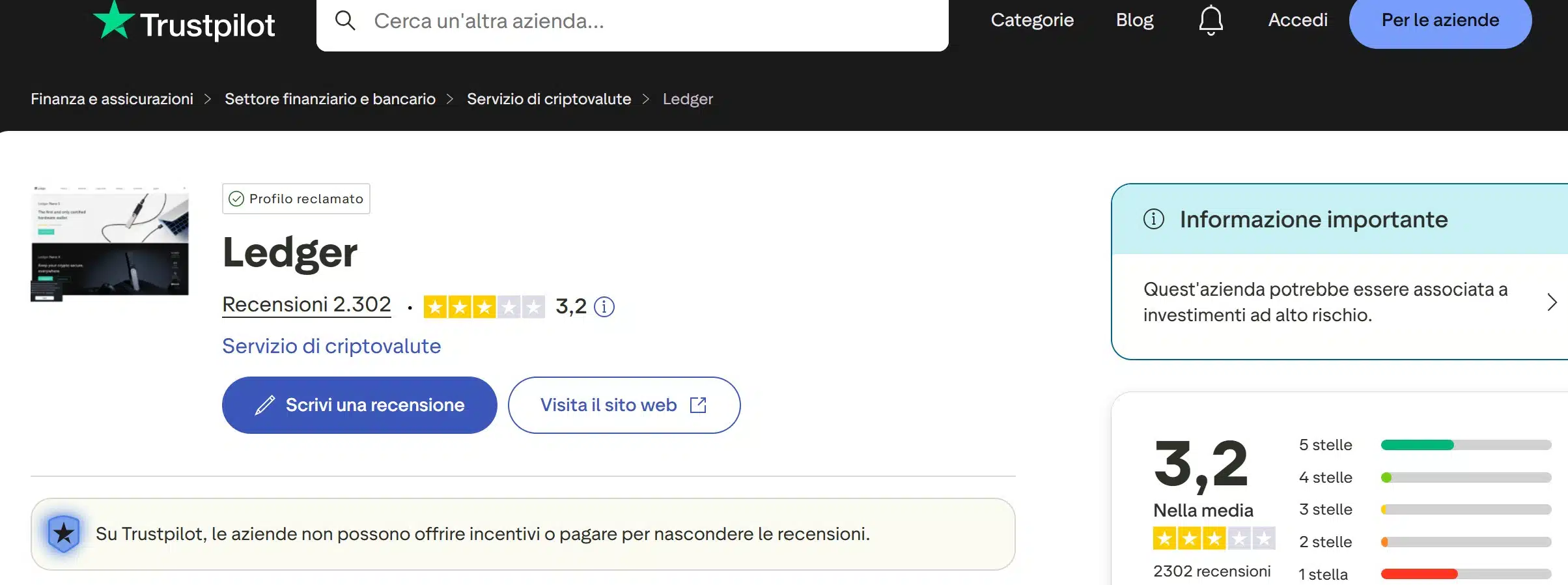Click the external link icon next to Visita il sito web
The image size is (1568, 585).
(x=697, y=405)
